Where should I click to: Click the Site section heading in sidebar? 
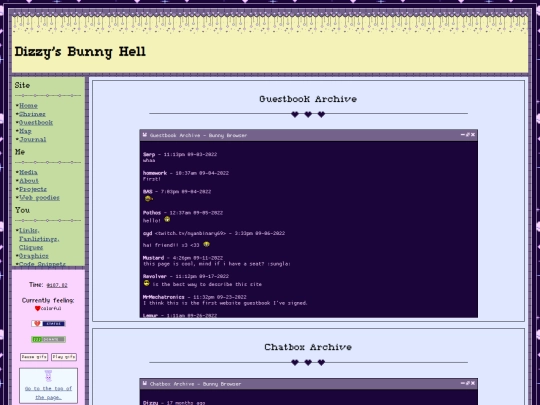pyautogui.click(x=22, y=85)
